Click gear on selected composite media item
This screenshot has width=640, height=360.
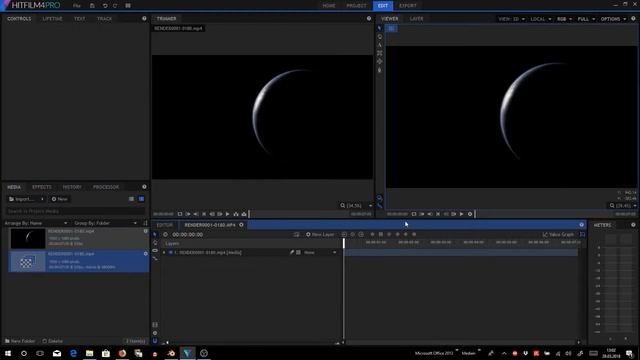pos(146,253)
